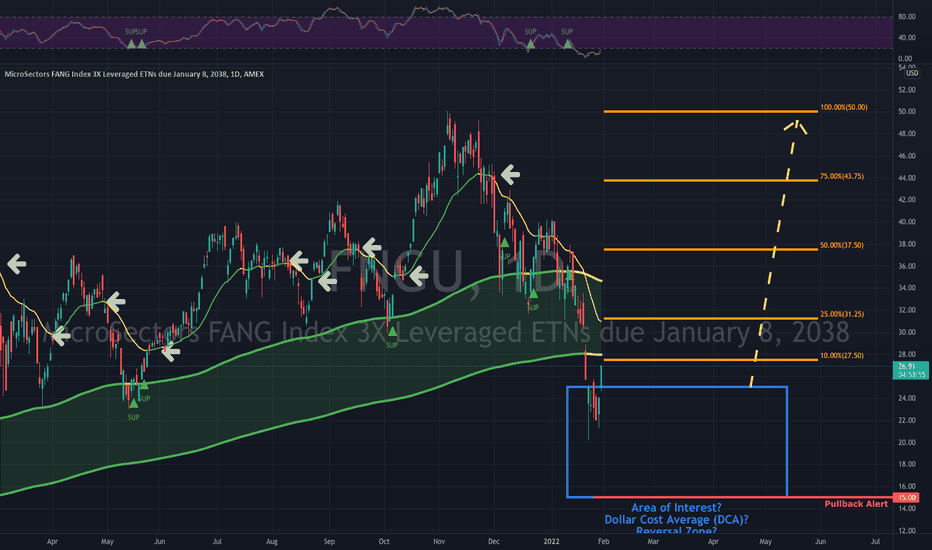Select the 10.00%(27.50) level label
Viewport: 932px width, 550px height.
(x=842, y=356)
